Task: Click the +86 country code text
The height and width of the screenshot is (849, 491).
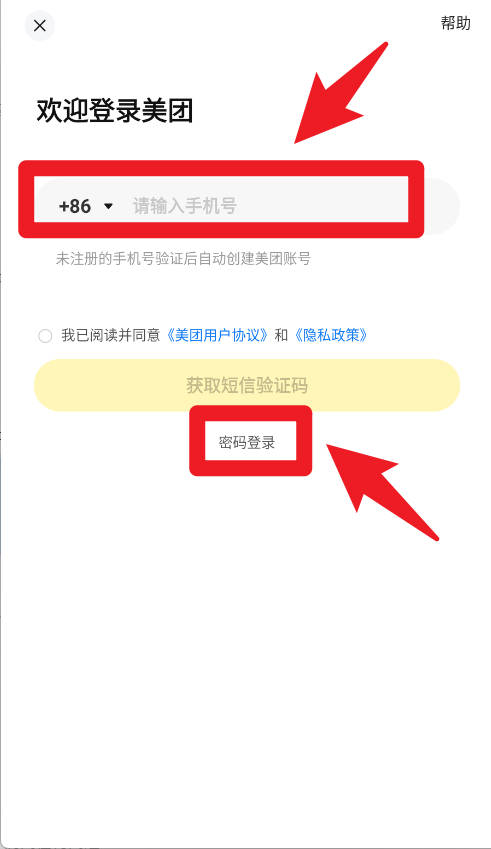Action: (75, 206)
